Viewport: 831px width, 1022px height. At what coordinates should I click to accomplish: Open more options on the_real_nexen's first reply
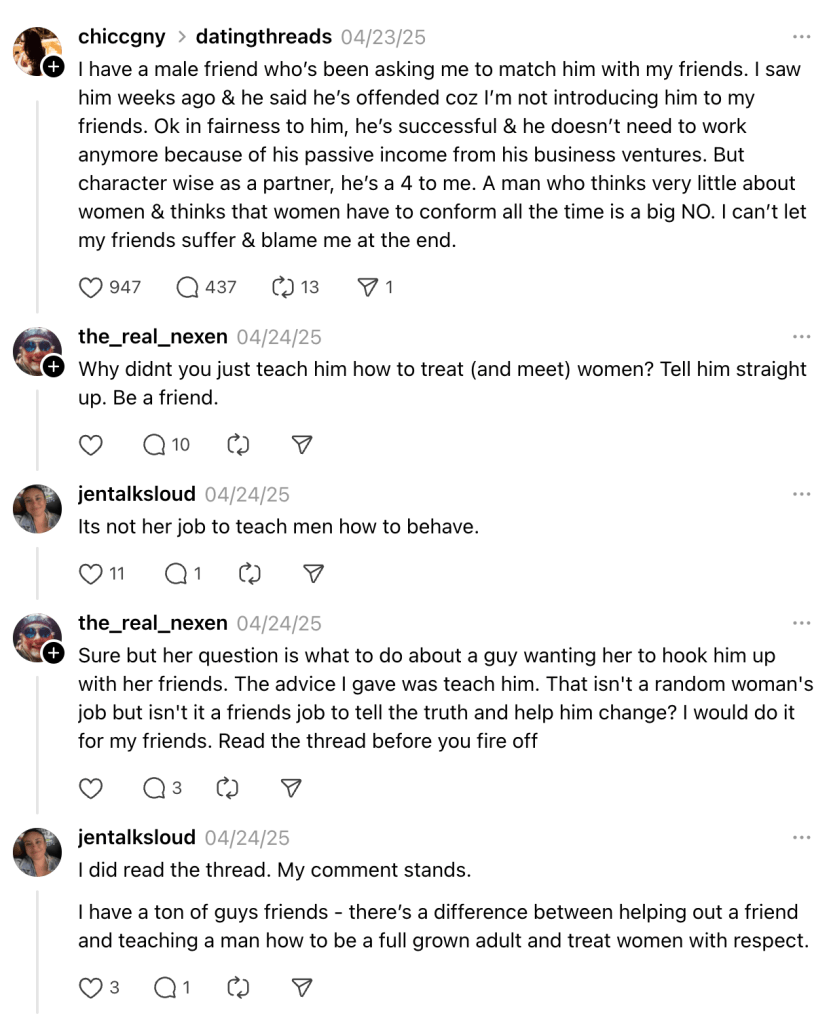801,337
